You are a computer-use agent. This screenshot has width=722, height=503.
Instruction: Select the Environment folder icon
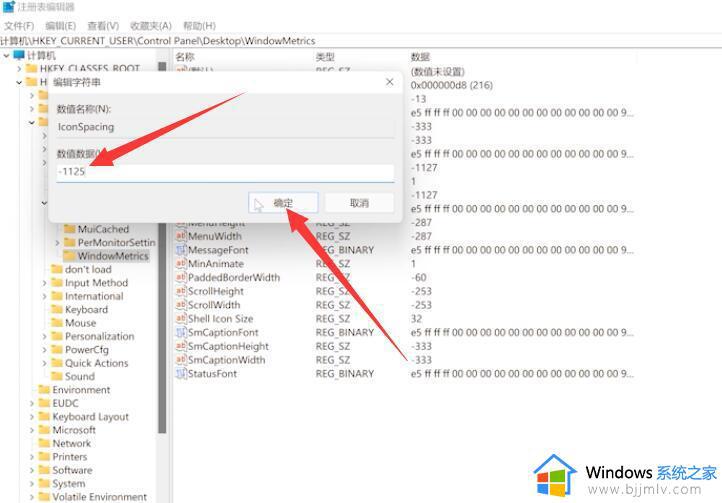click(44, 389)
